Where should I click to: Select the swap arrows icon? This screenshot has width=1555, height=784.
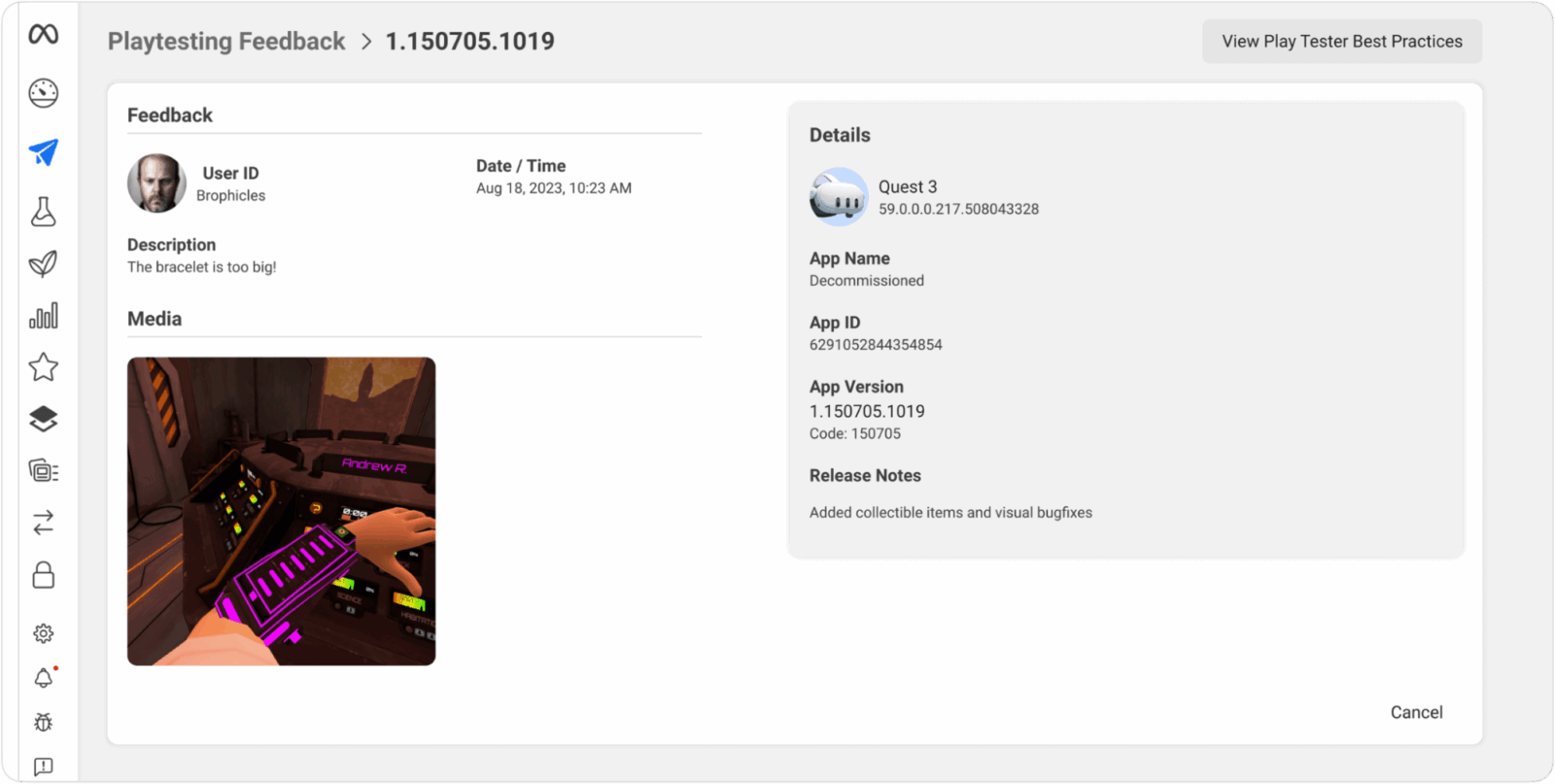pyautogui.click(x=44, y=523)
